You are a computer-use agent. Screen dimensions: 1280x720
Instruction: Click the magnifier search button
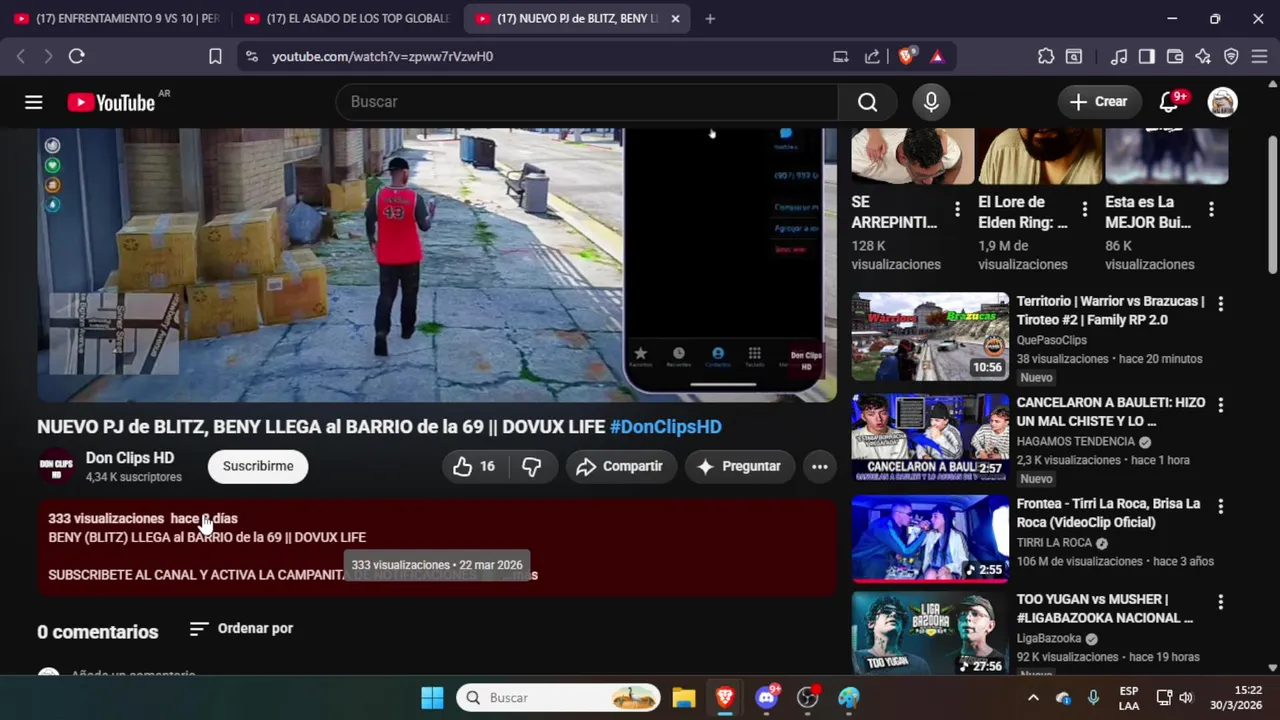[867, 102]
